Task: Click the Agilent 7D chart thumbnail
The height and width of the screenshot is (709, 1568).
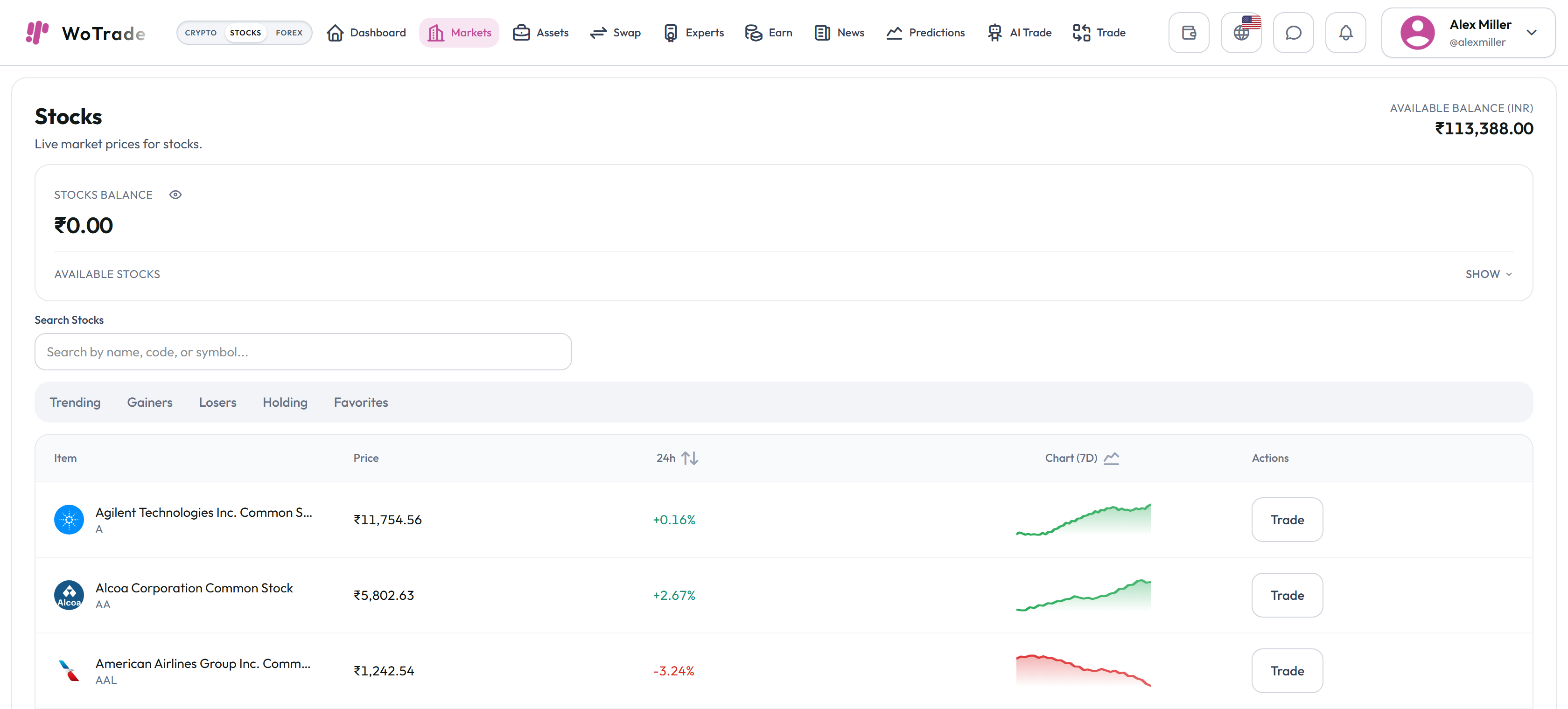Action: coord(1084,520)
